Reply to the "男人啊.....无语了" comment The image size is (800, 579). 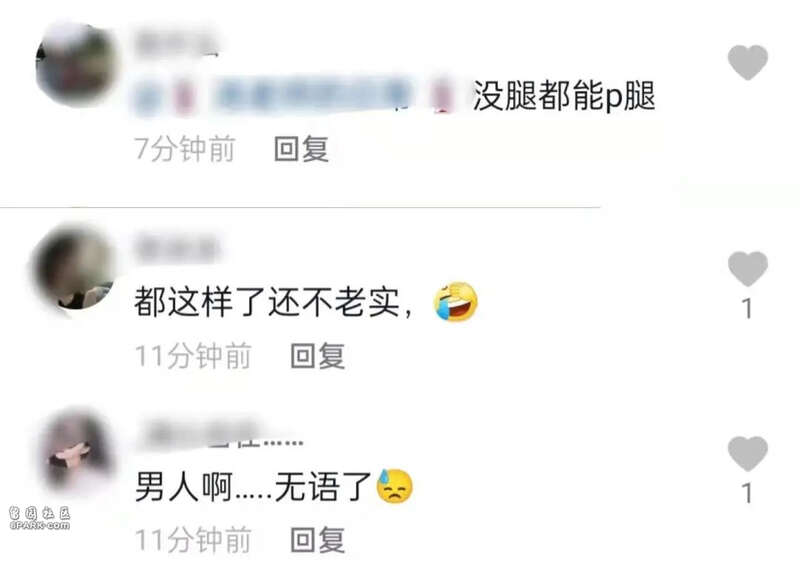[x=317, y=540]
